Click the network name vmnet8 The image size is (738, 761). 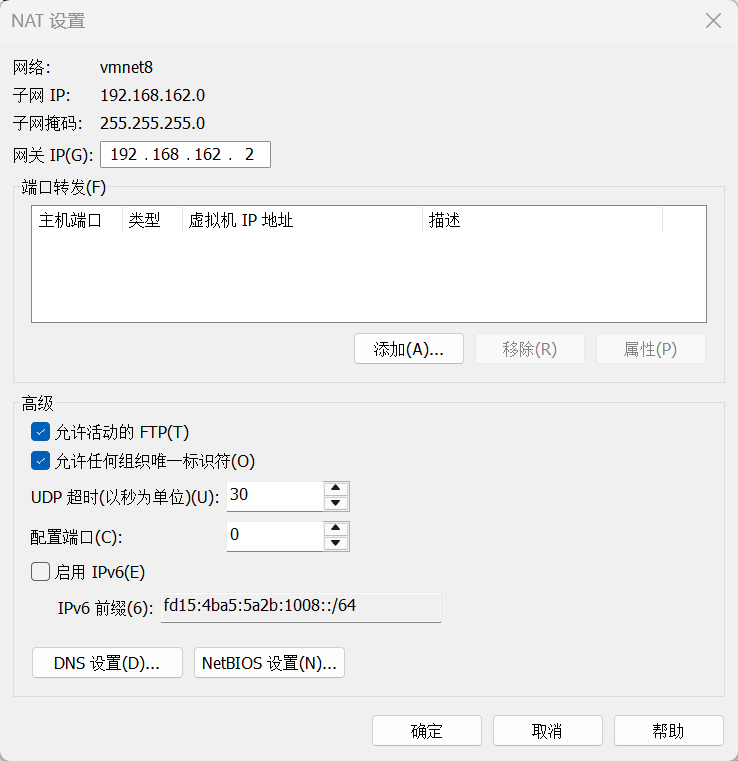pos(126,67)
